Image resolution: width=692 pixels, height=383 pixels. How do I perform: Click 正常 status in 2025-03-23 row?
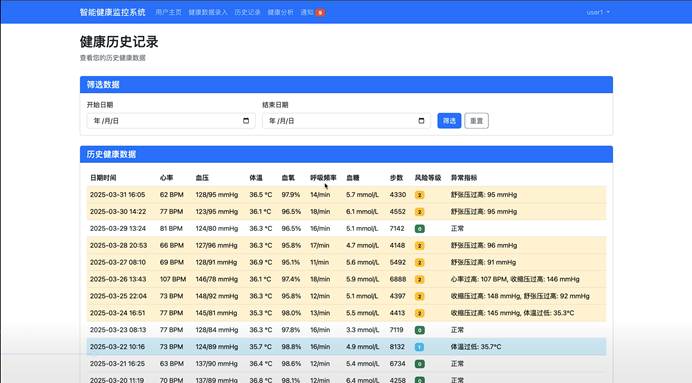pos(457,330)
